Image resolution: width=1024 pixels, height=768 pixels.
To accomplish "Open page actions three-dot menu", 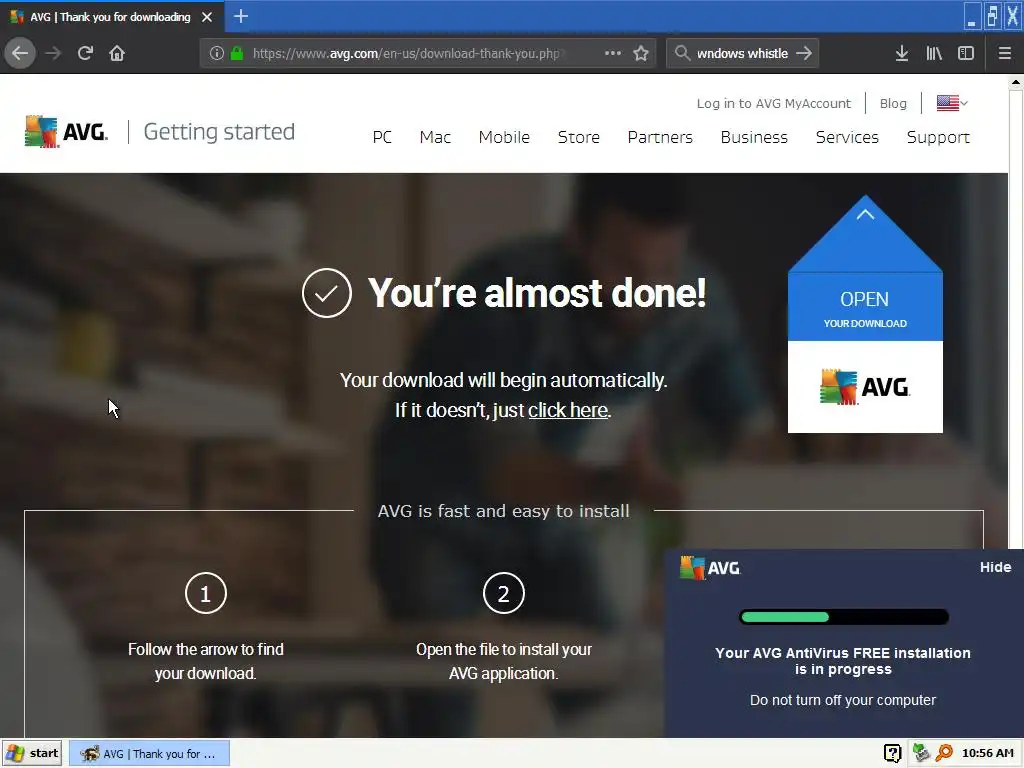I will 613,53.
